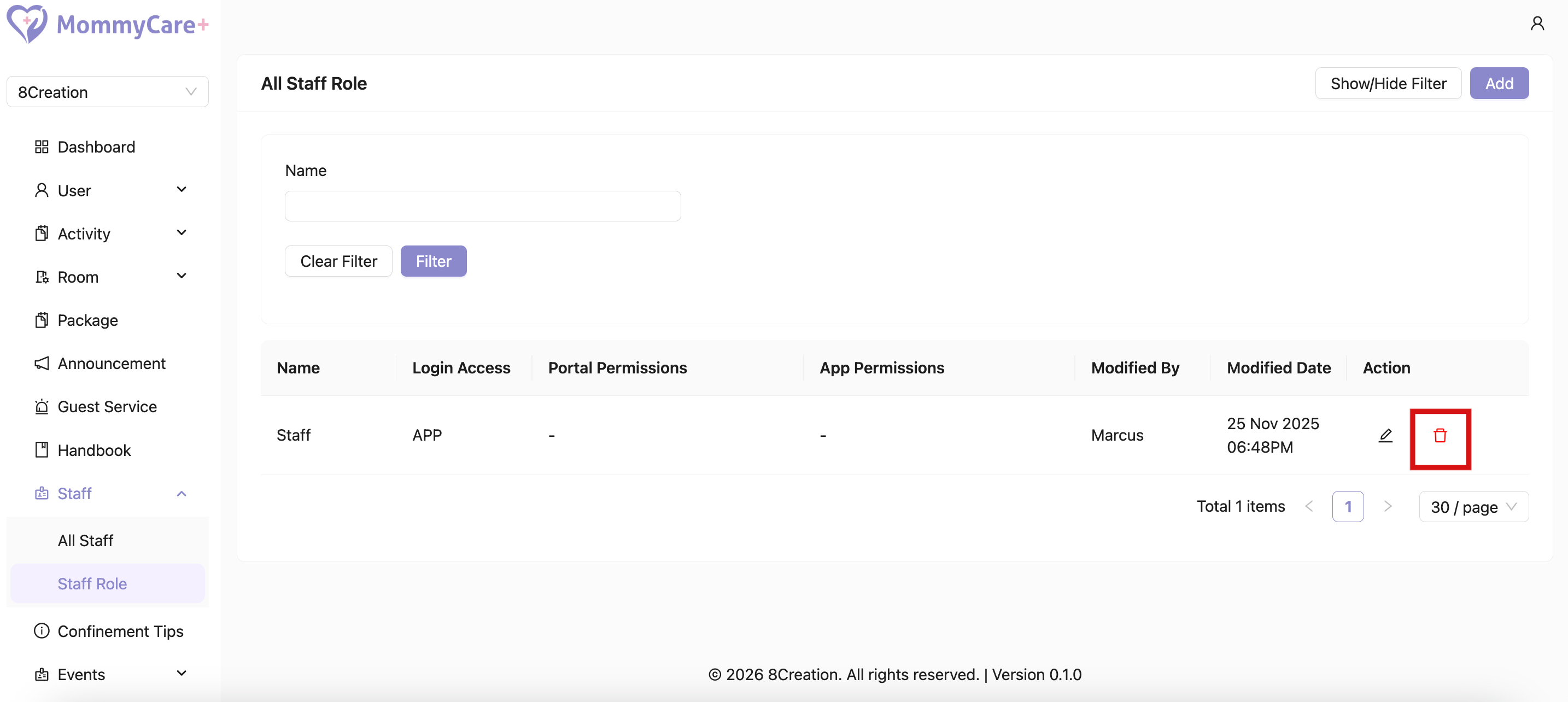Viewport: 1568px width, 702px height.
Task: Click the user profile icon
Action: click(1536, 24)
